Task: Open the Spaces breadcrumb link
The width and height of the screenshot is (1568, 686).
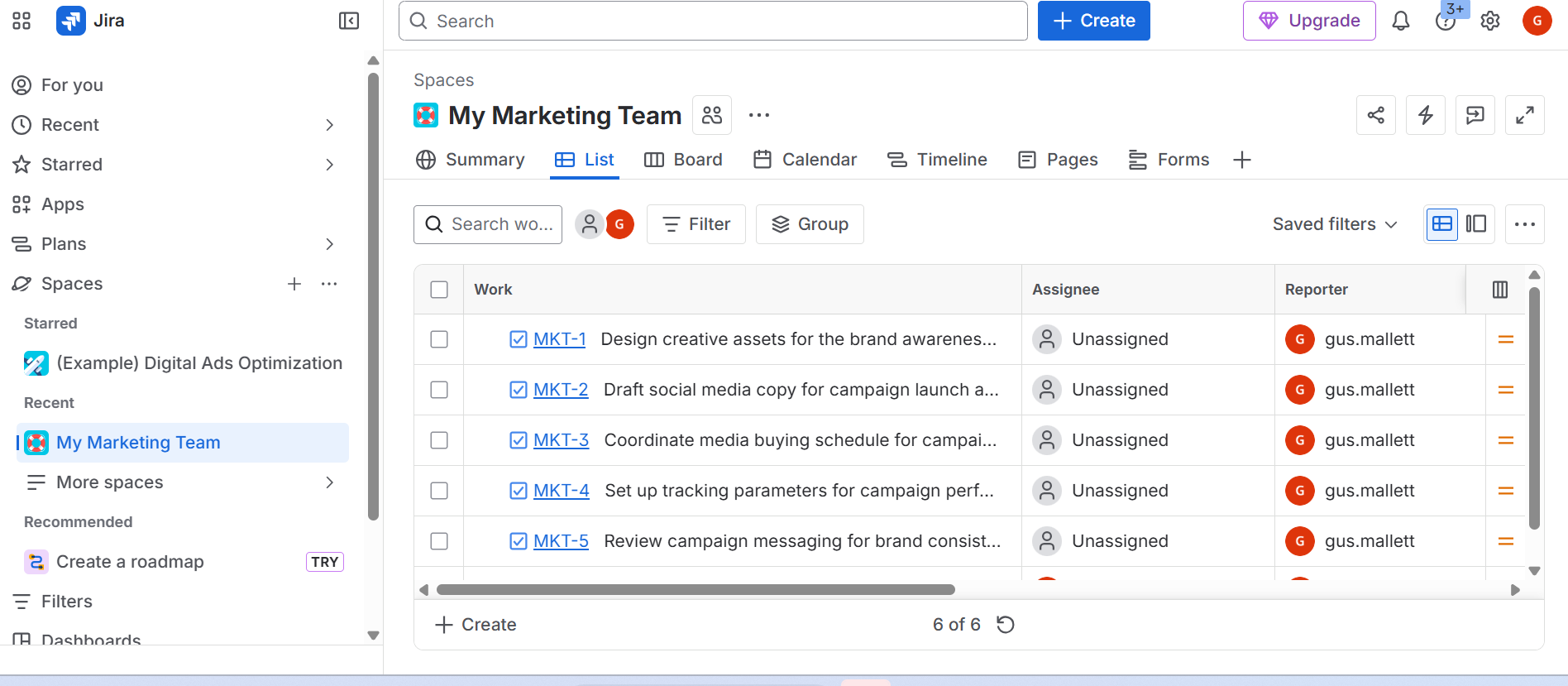Action: coord(443,80)
